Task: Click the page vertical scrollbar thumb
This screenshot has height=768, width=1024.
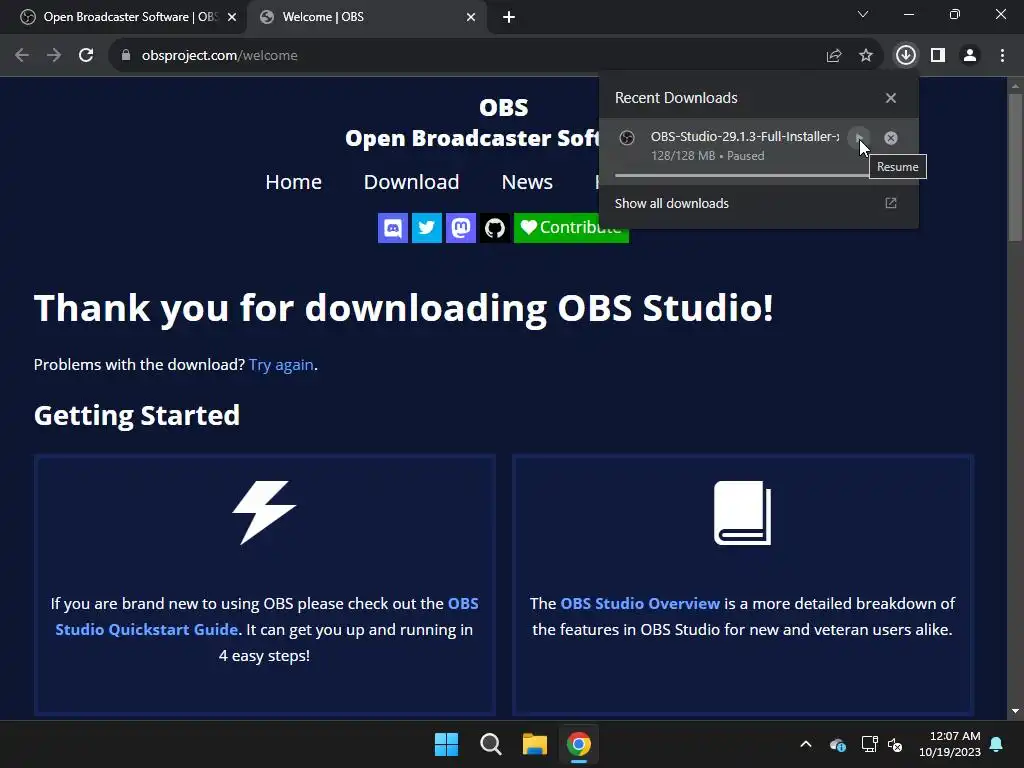Action: (1015, 168)
